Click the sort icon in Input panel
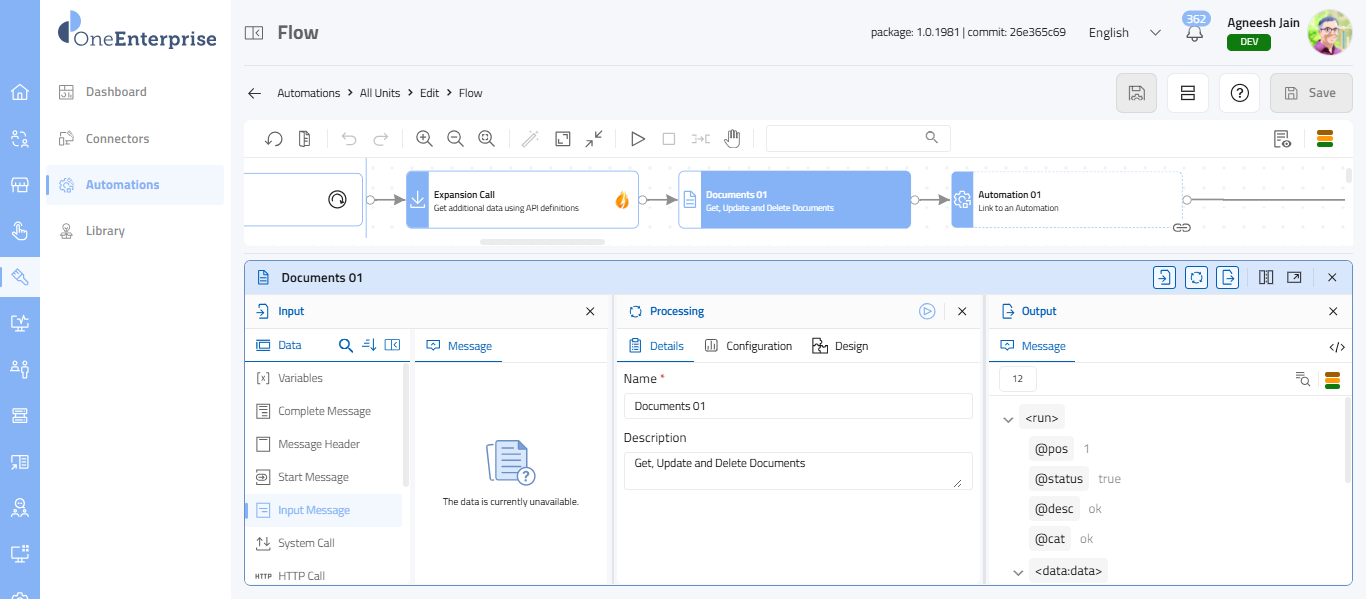Screen dimensions: 1366x599 [369, 345]
